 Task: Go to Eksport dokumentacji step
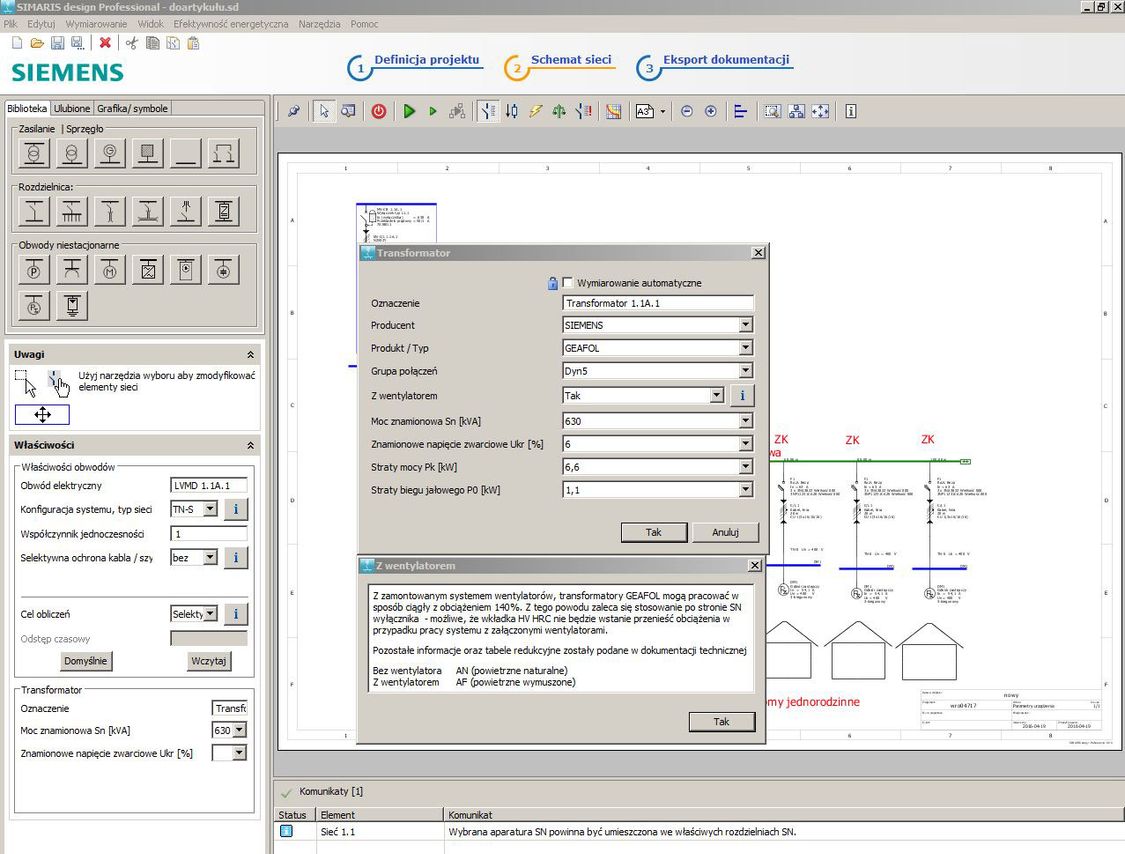[x=726, y=60]
